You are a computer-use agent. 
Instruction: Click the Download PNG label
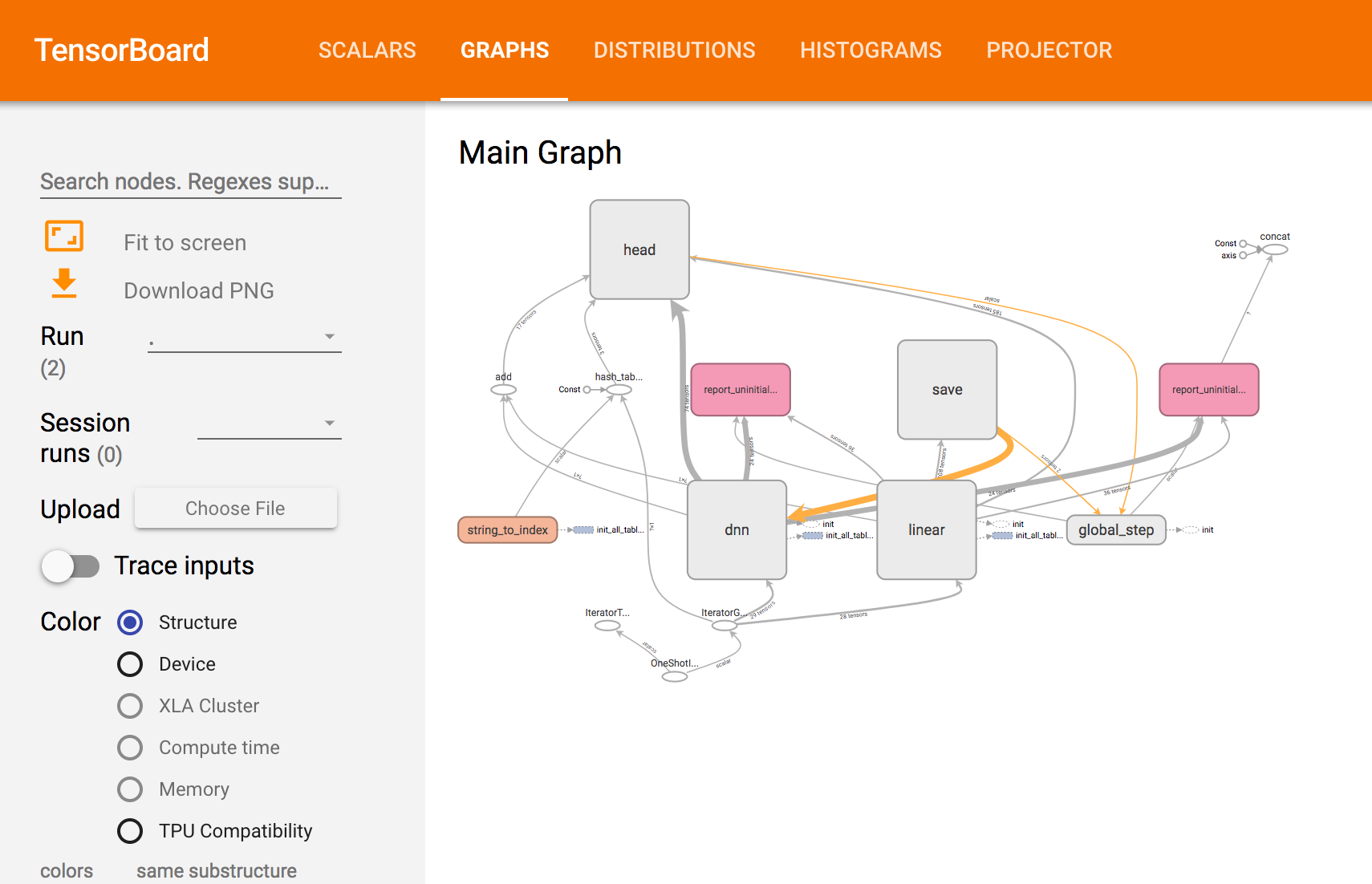click(x=199, y=290)
